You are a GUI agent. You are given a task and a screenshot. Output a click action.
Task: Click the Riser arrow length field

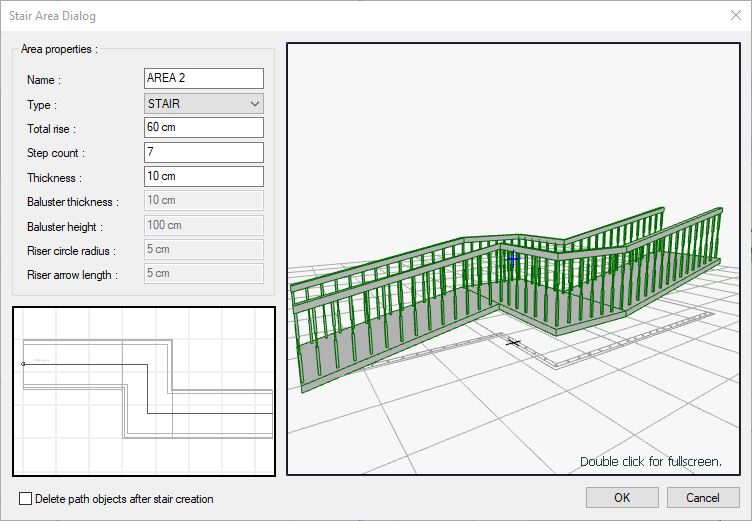[x=204, y=274]
